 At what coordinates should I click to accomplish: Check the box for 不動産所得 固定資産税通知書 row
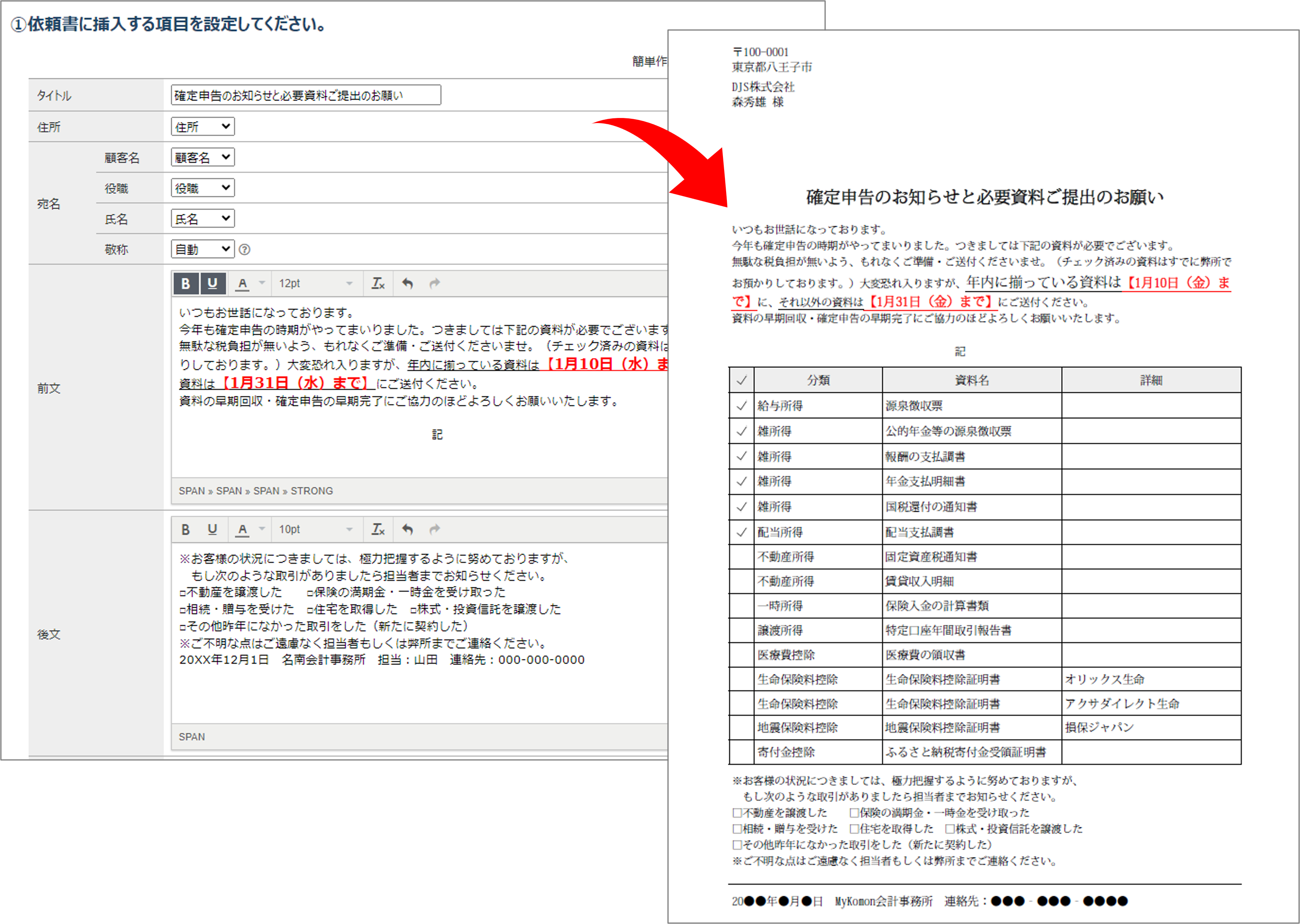tap(741, 557)
